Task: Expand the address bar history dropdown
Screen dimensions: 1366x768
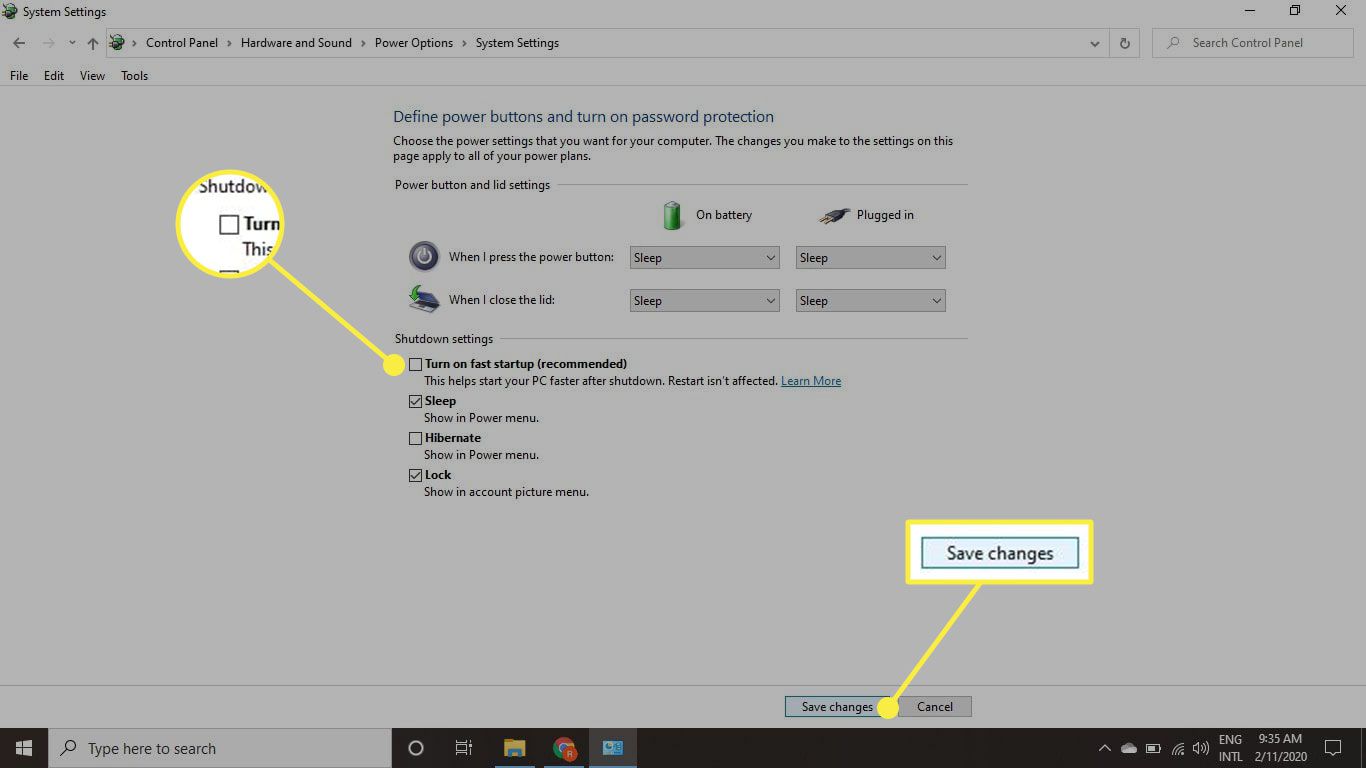Action: coord(1095,43)
